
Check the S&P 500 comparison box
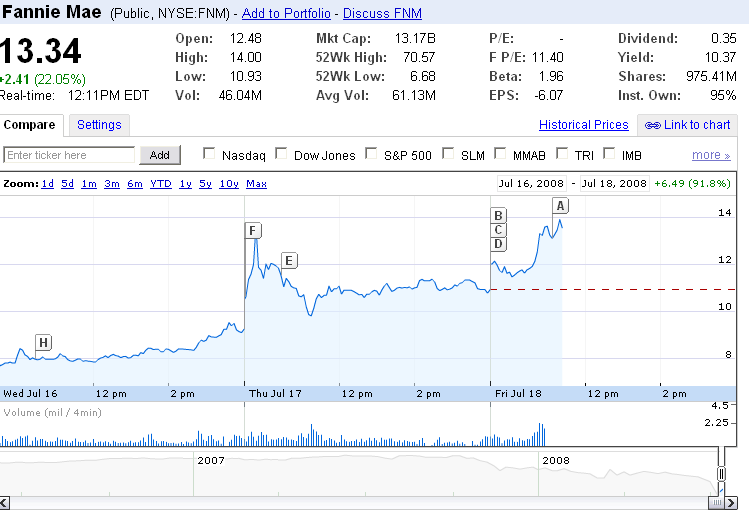pos(371,154)
